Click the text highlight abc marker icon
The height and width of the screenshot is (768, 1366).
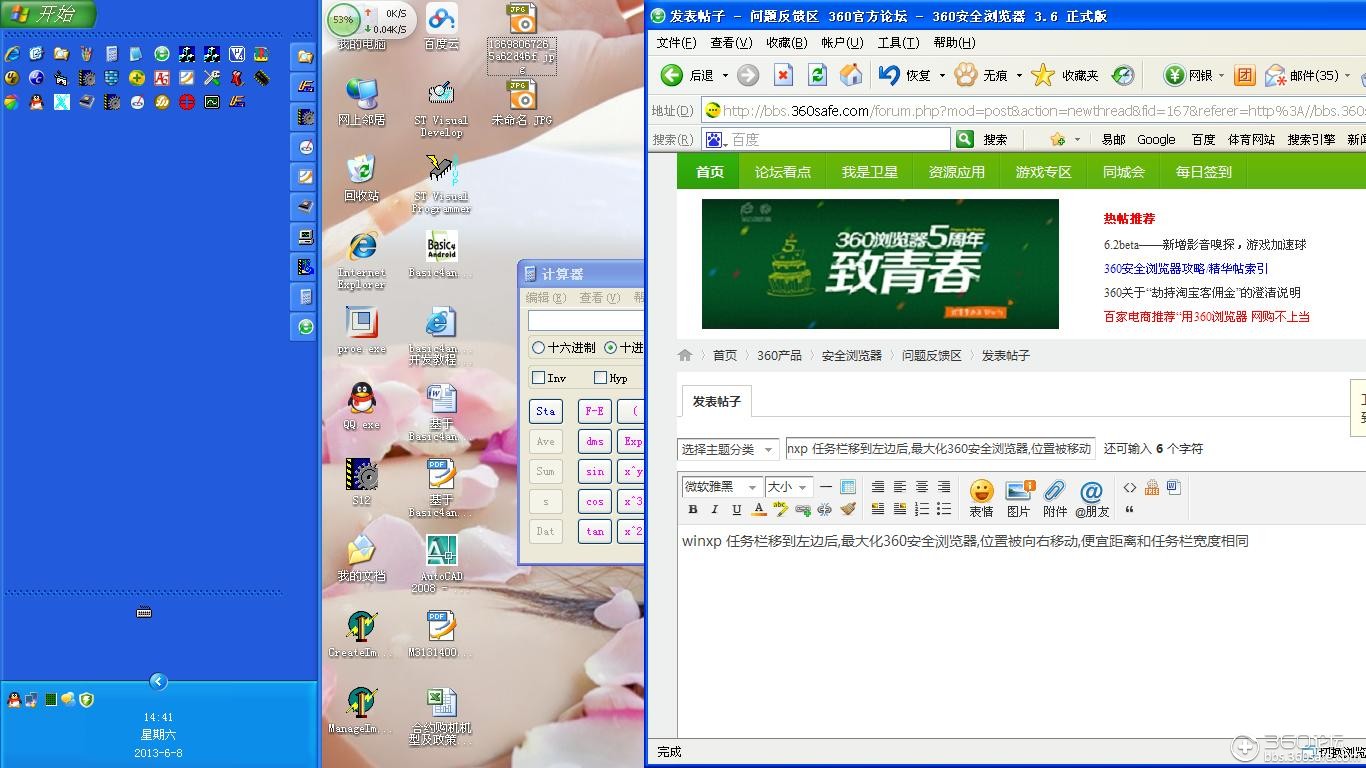pyautogui.click(x=781, y=509)
